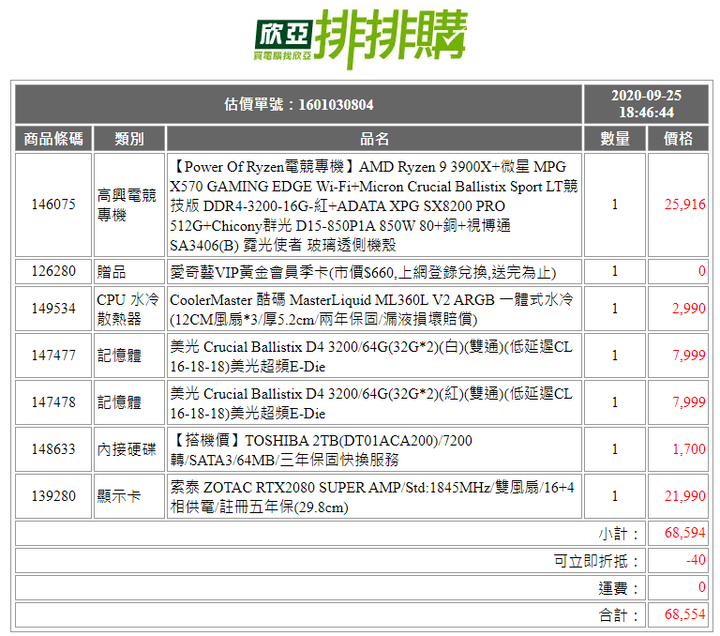Select product code 149534
720x636 pixels.
tap(53, 309)
